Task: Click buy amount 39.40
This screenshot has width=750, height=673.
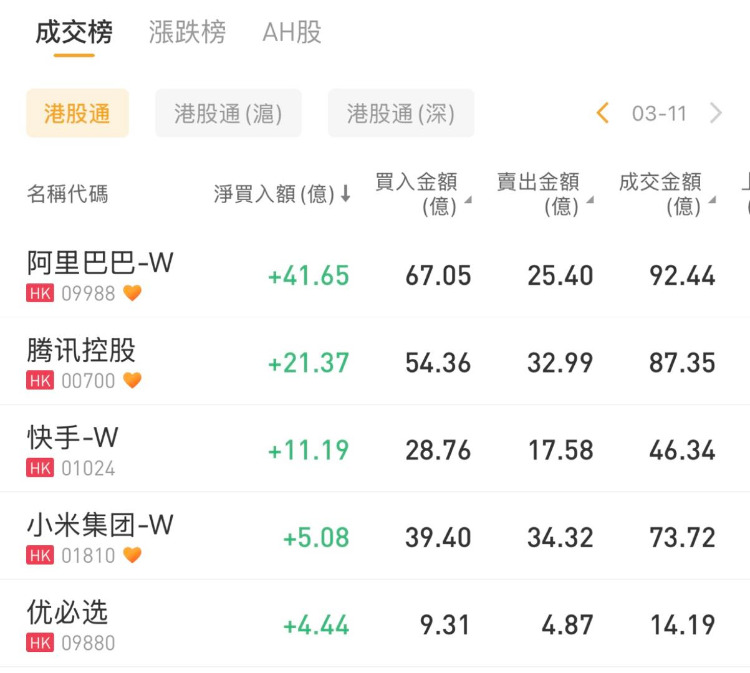Action: (x=439, y=538)
